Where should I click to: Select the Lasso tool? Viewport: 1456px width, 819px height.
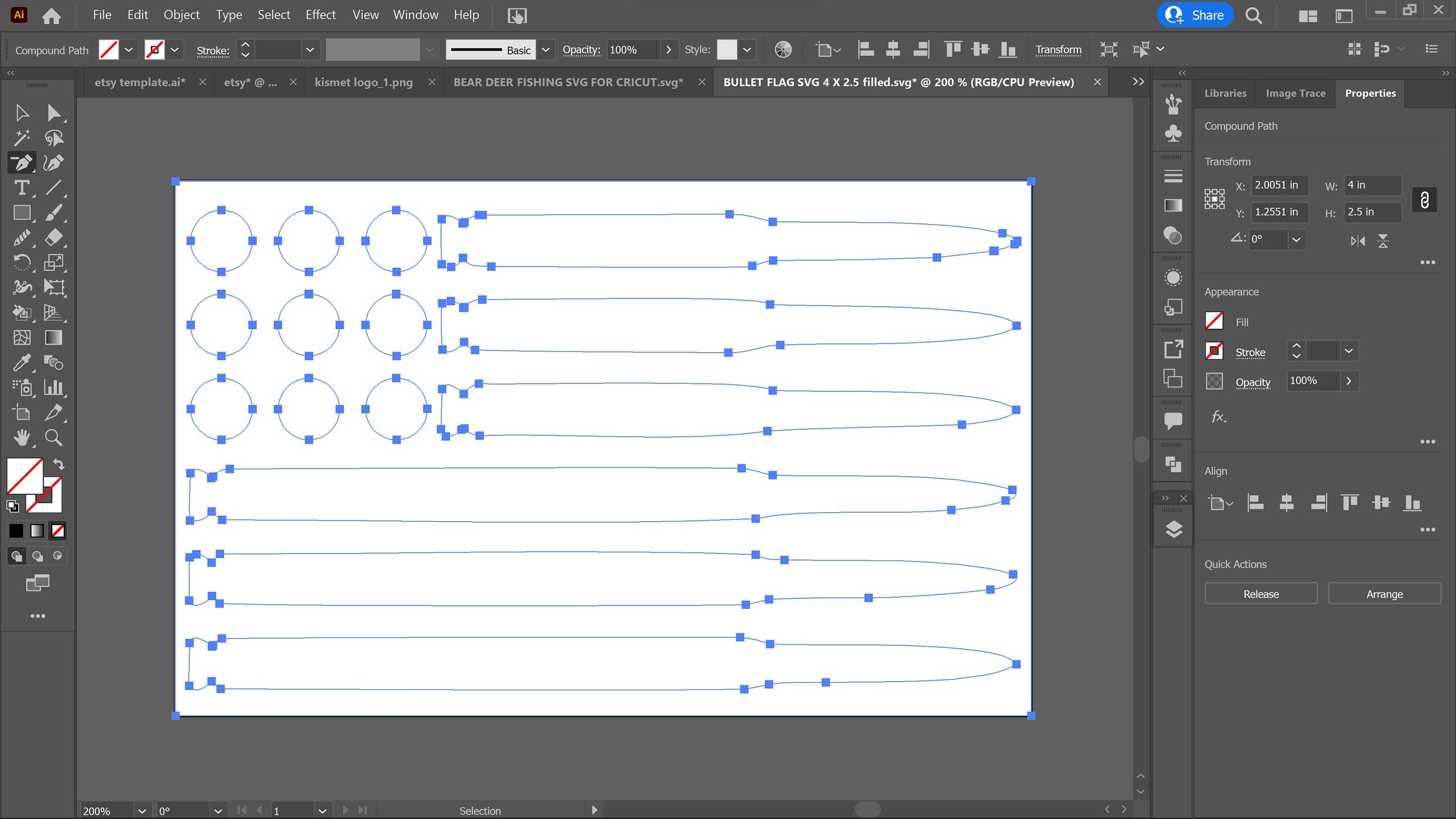tap(54, 137)
